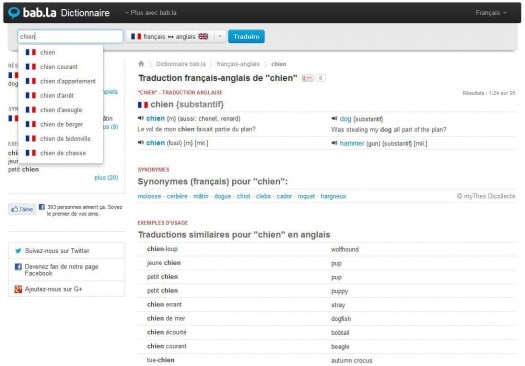Play audio for English word hammer

(334, 143)
